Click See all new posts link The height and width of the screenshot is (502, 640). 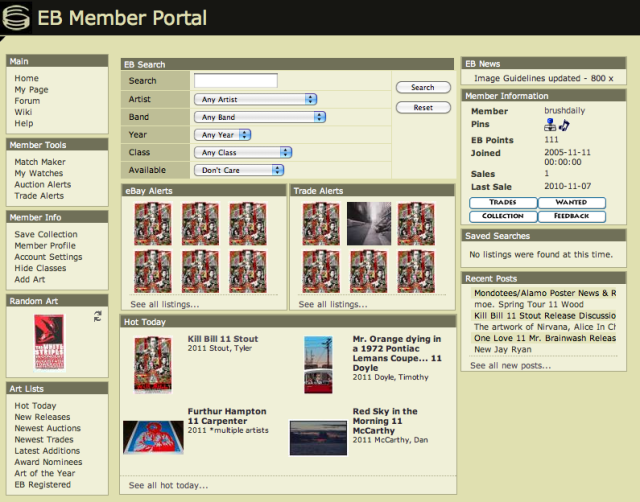[510, 366]
